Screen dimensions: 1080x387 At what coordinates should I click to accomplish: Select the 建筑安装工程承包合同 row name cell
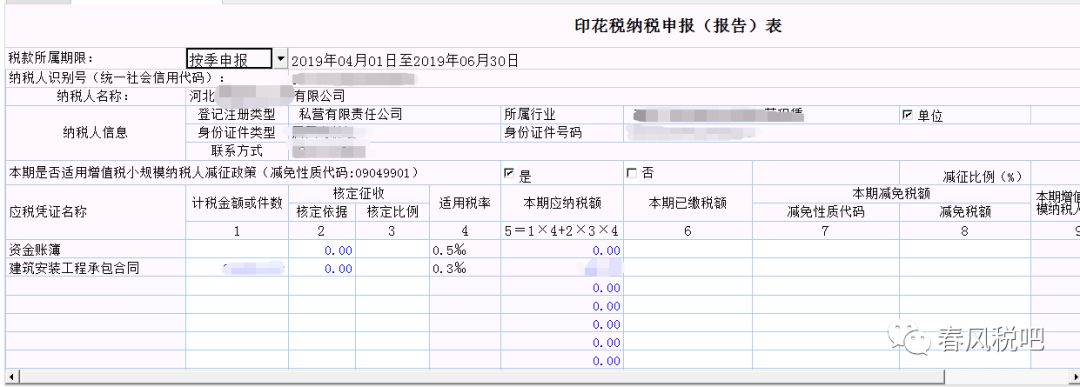96,268
